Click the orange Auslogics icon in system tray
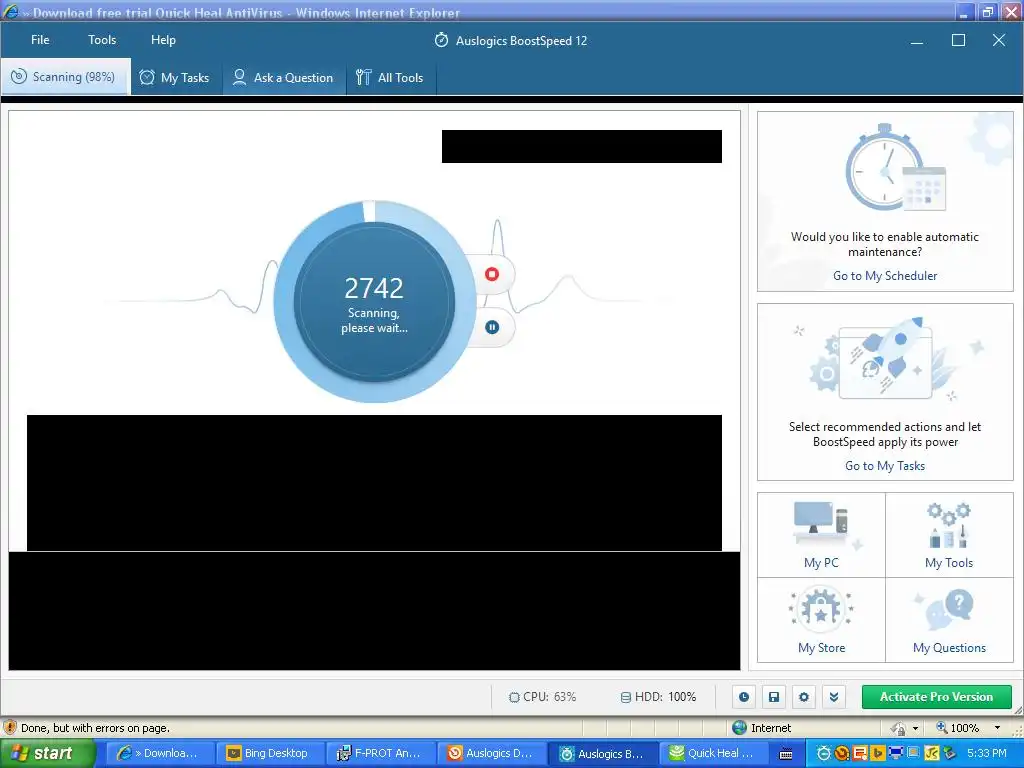Screen dimensions: 1024x768 pos(842,753)
